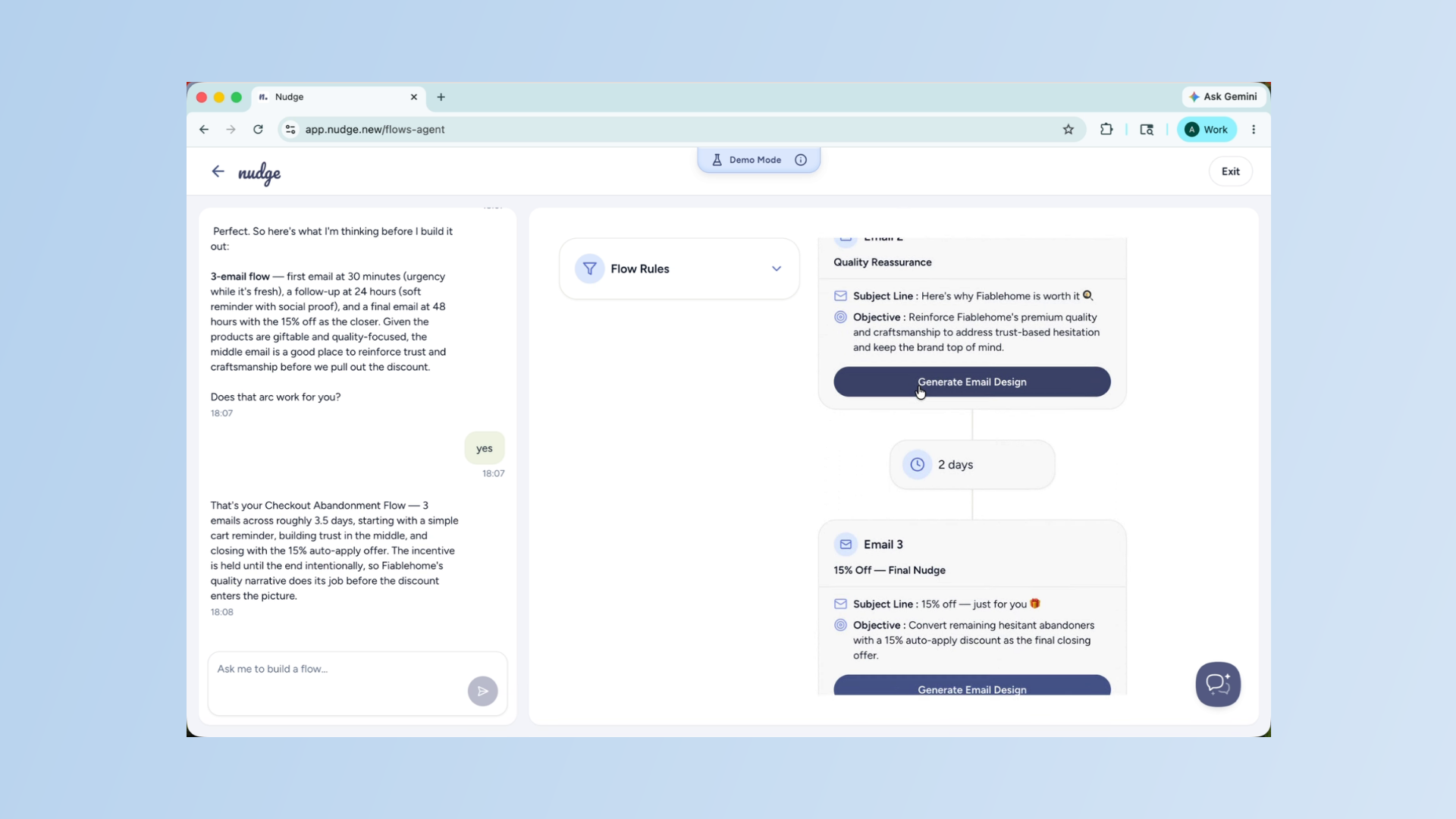Open site information icon in address bar
Image resolution: width=1456 pixels, height=819 pixels.
[x=290, y=130]
